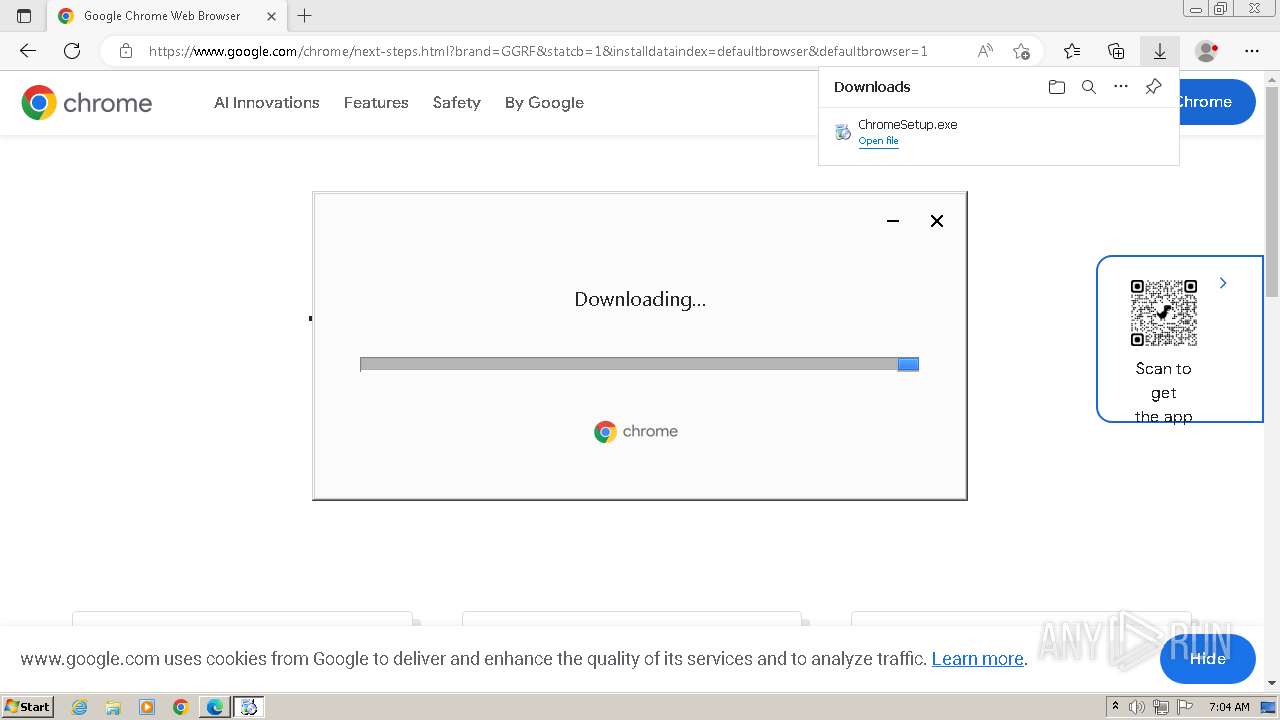Click the ChromeSetup.exe file icon
This screenshot has height=720, width=1280.
click(x=843, y=131)
